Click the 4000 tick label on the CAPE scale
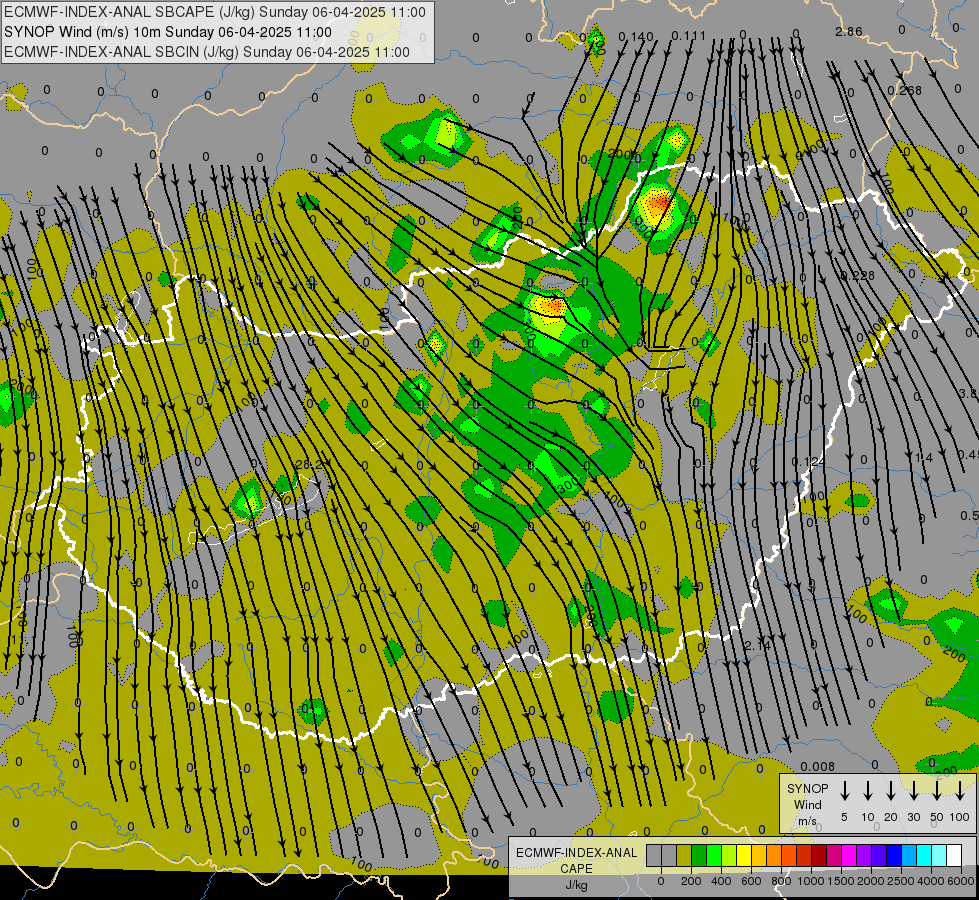Screen dimensions: 979x900 point(931,881)
